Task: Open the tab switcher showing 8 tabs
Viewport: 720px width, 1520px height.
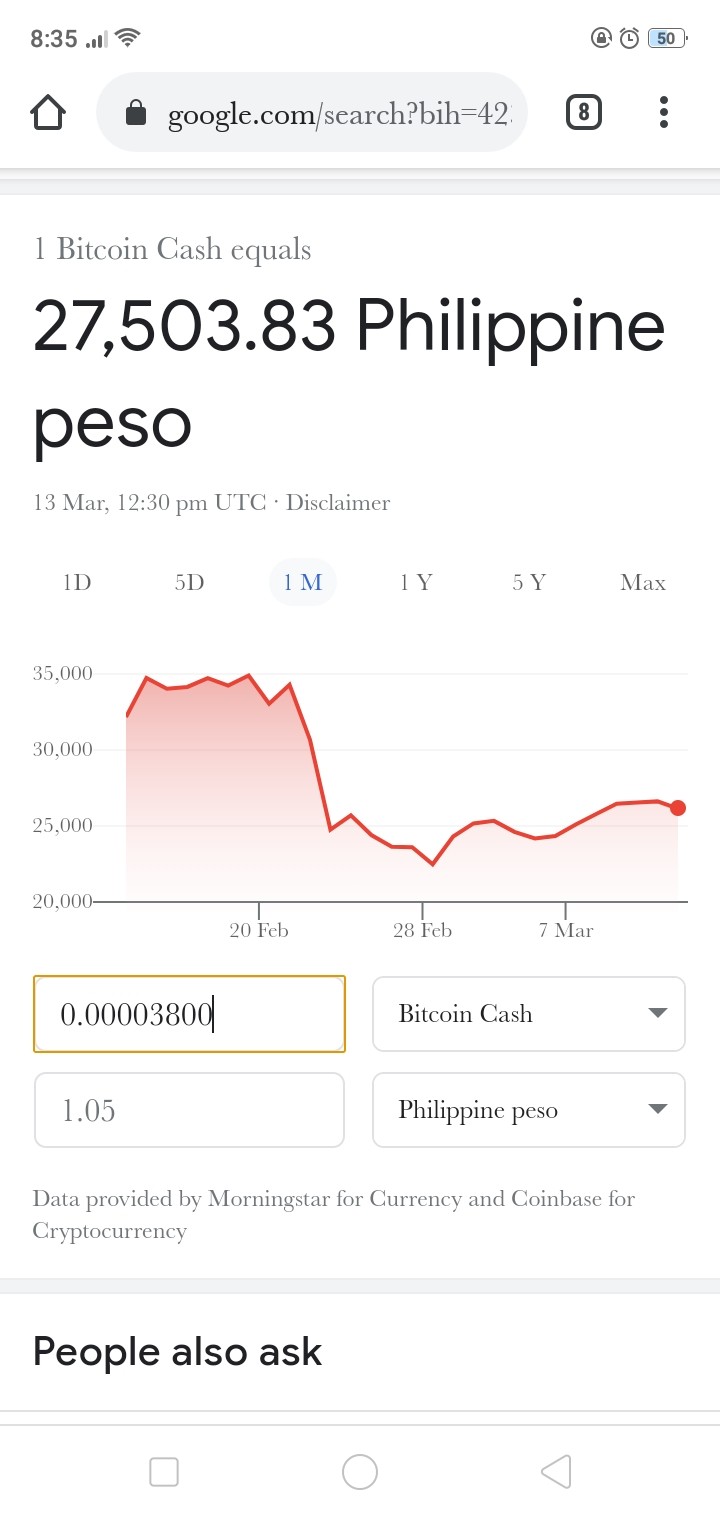Action: 584,113
